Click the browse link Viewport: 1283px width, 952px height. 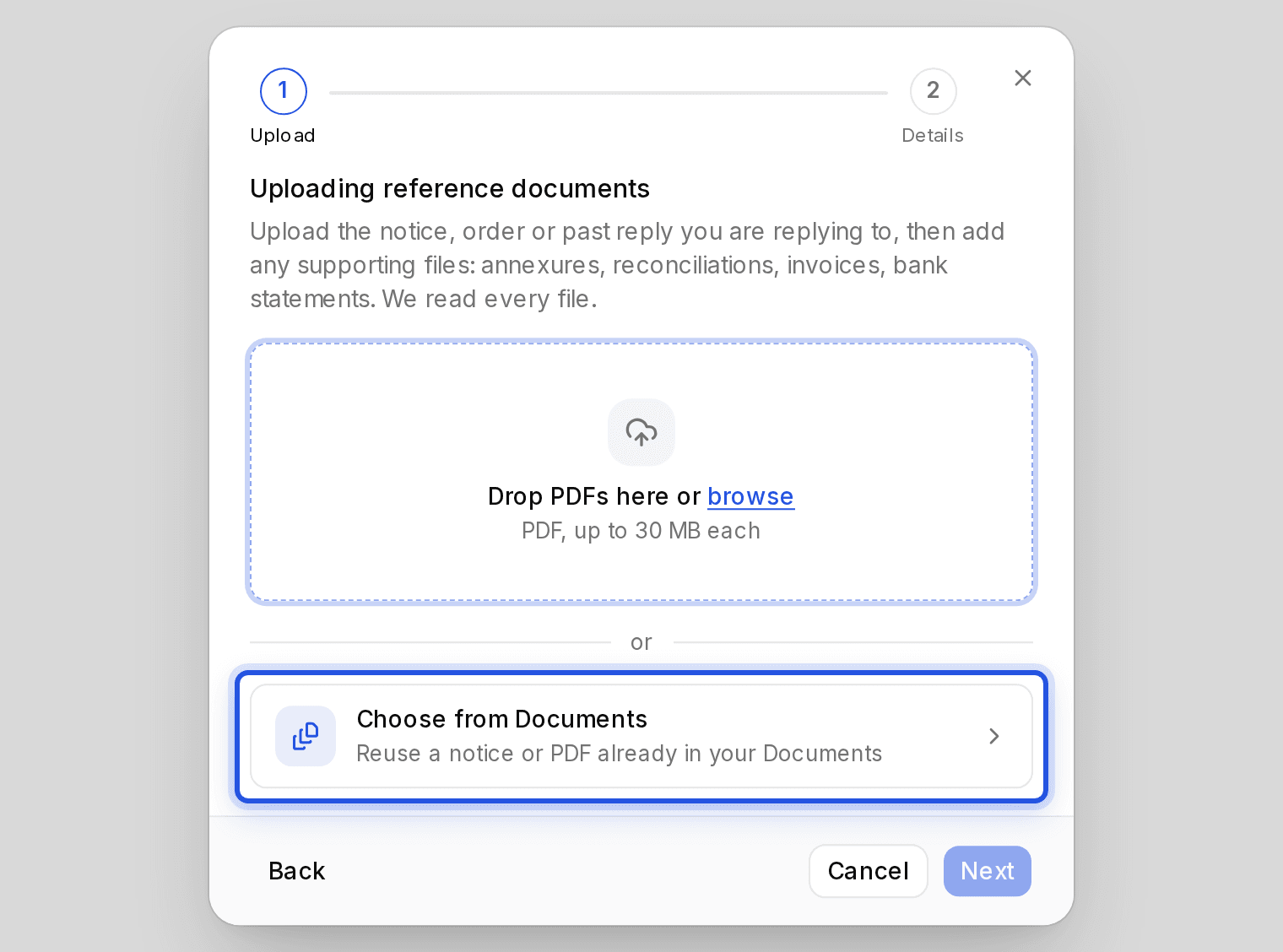(x=750, y=496)
